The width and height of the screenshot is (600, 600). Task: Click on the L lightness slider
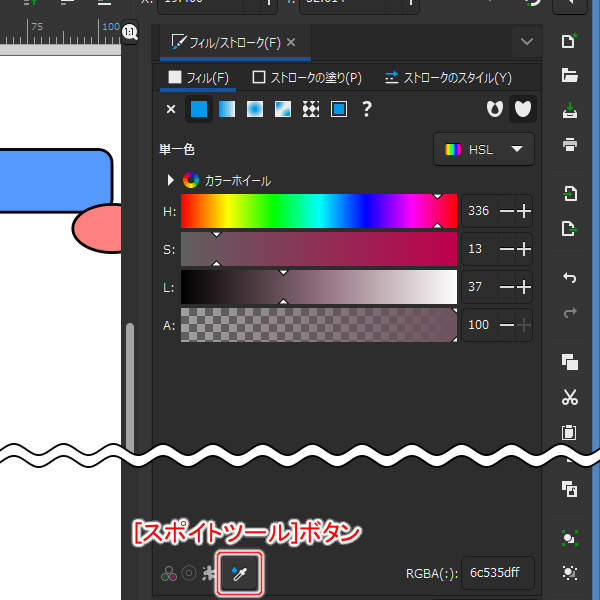[x=319, y=287]
